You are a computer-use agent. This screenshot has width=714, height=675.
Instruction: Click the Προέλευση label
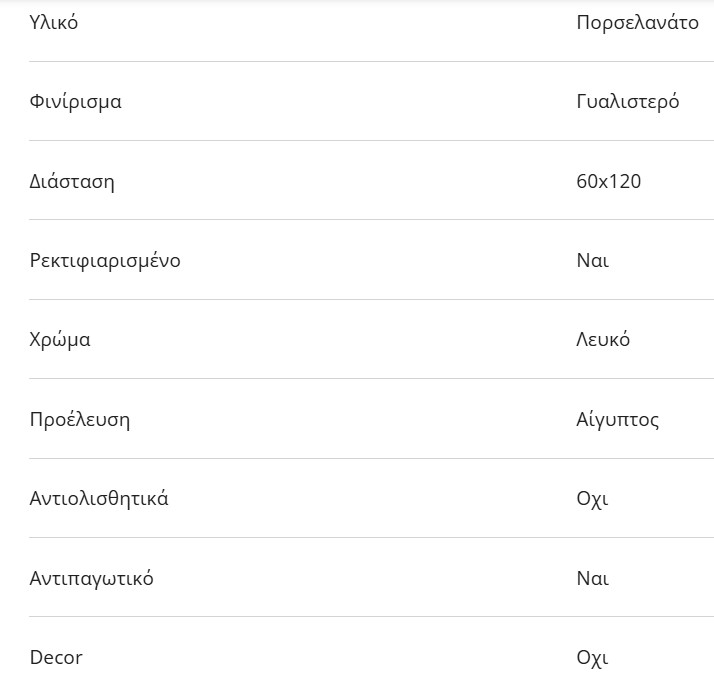tap(80, 420)
